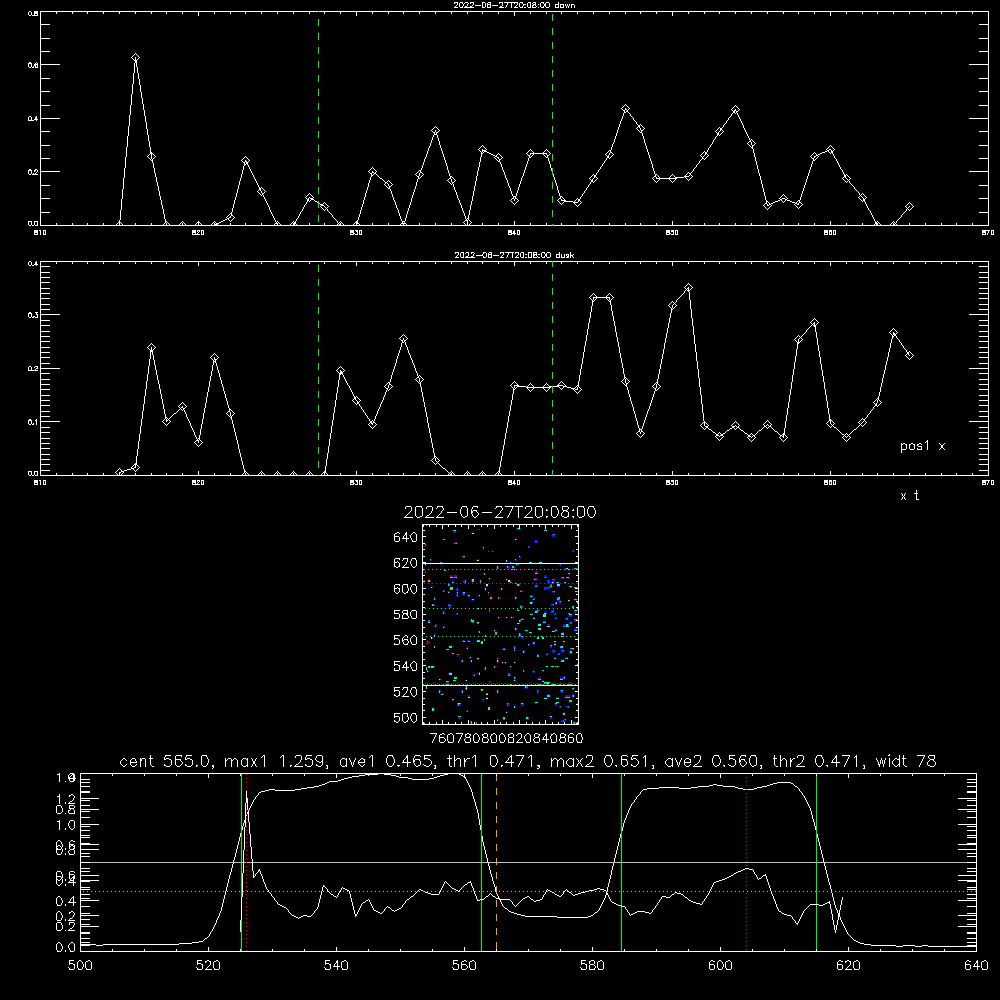
Task: Click the left green dashed line in dawn plot
Action: click(318, 118)
